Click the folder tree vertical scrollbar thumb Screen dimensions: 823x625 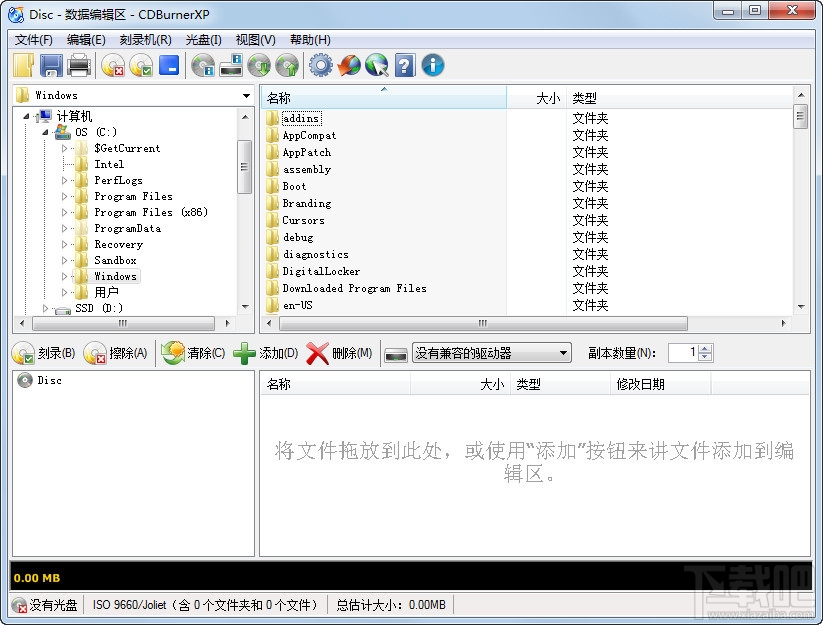point(244,167)
